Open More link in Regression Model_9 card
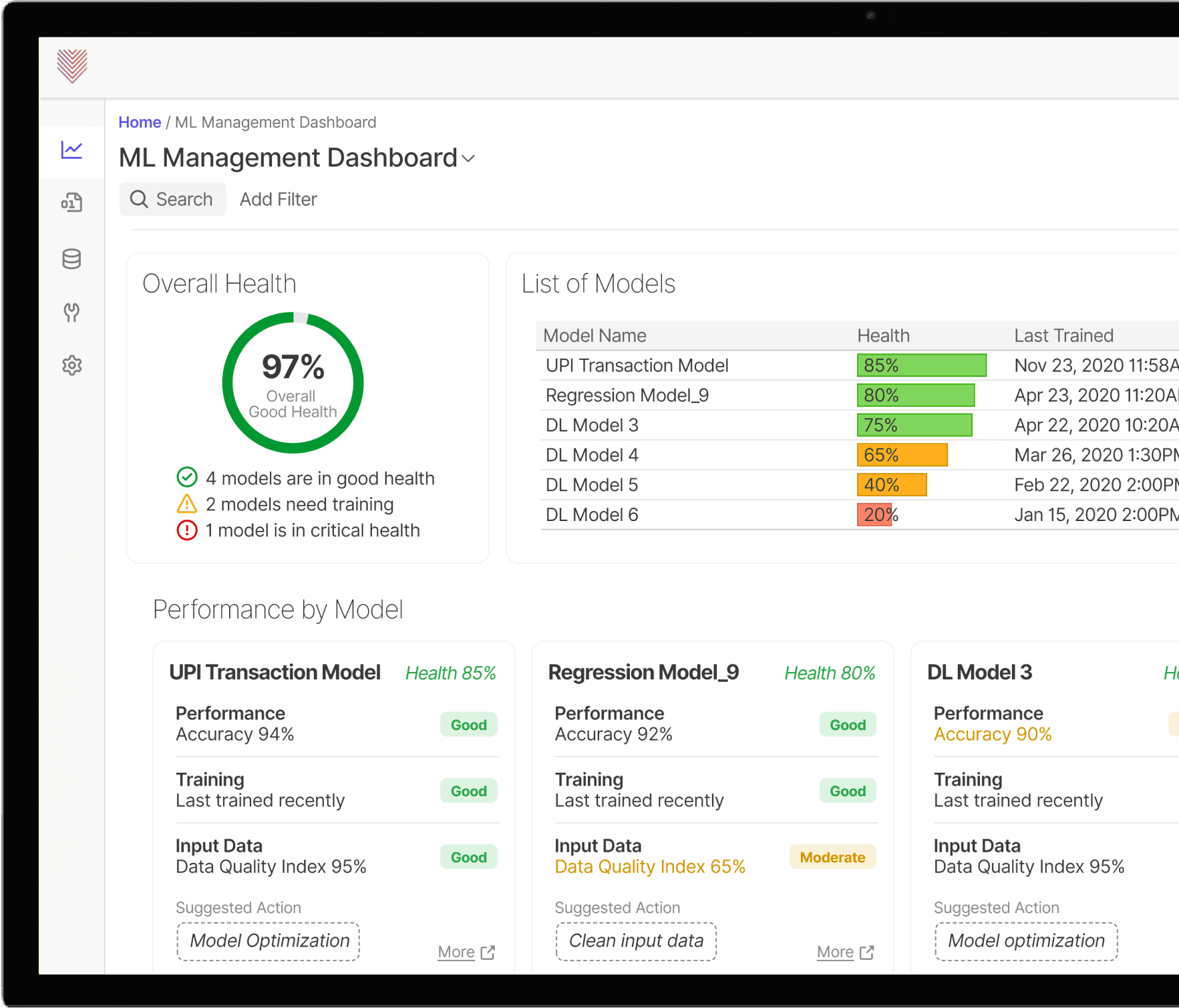This screenshot has width=1179, height=1008. click(835, 952)
